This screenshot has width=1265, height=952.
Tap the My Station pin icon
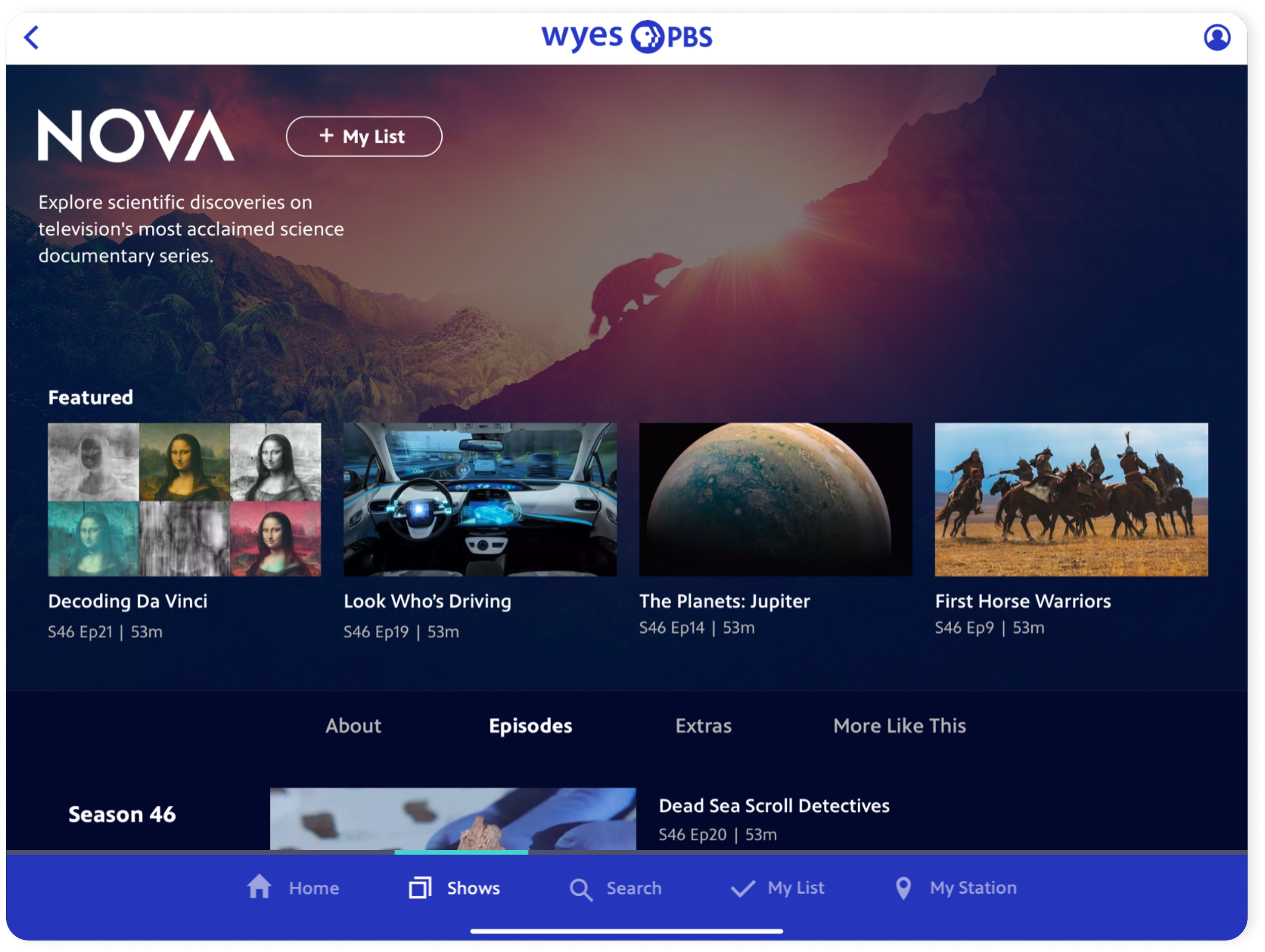[x=903, y=888]
